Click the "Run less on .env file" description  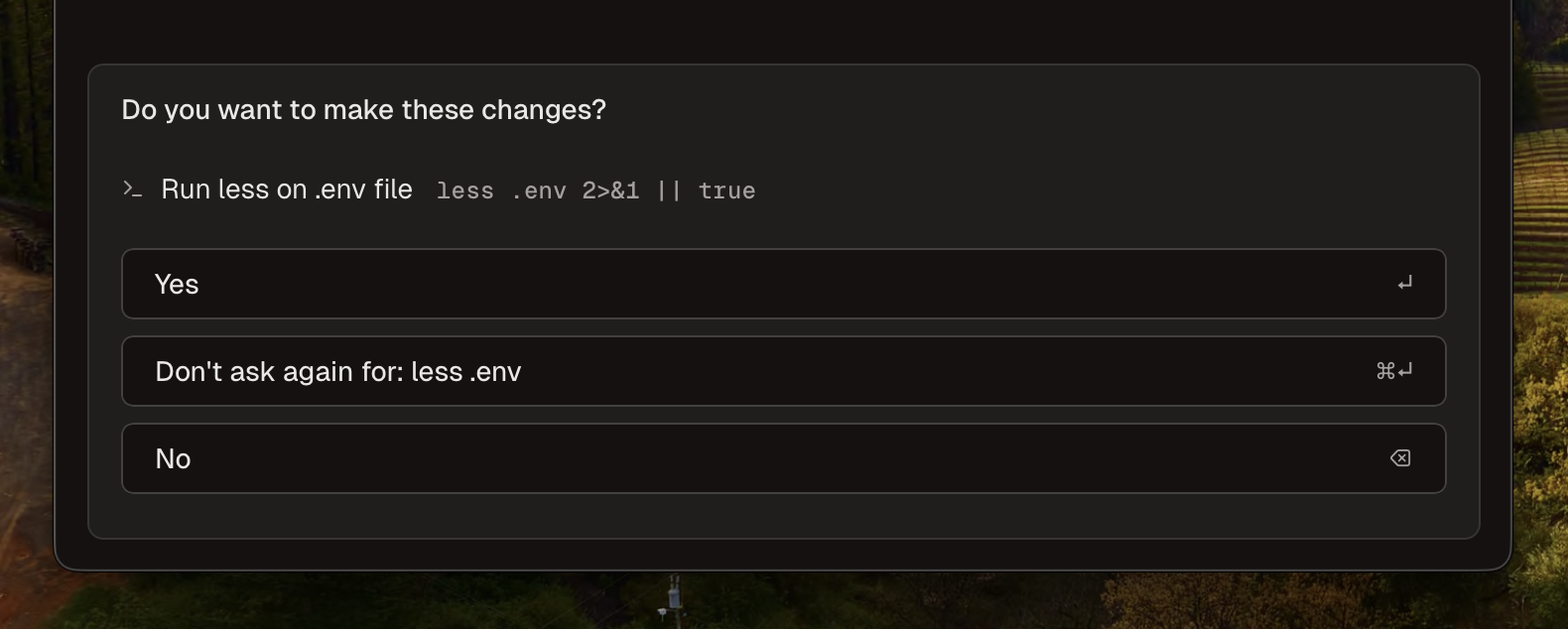(286, 189)
